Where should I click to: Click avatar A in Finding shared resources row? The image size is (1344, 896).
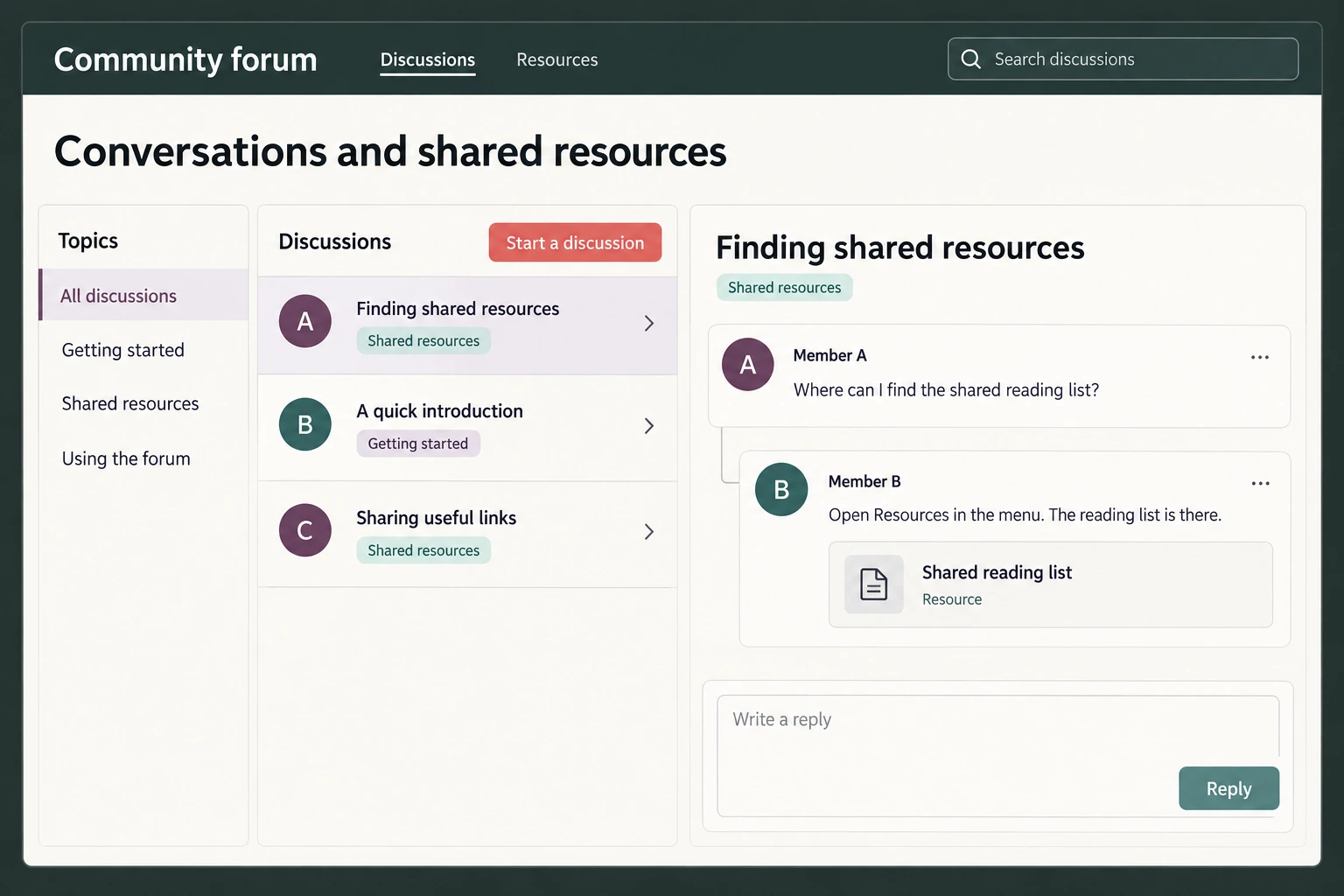tap(304, 321)
